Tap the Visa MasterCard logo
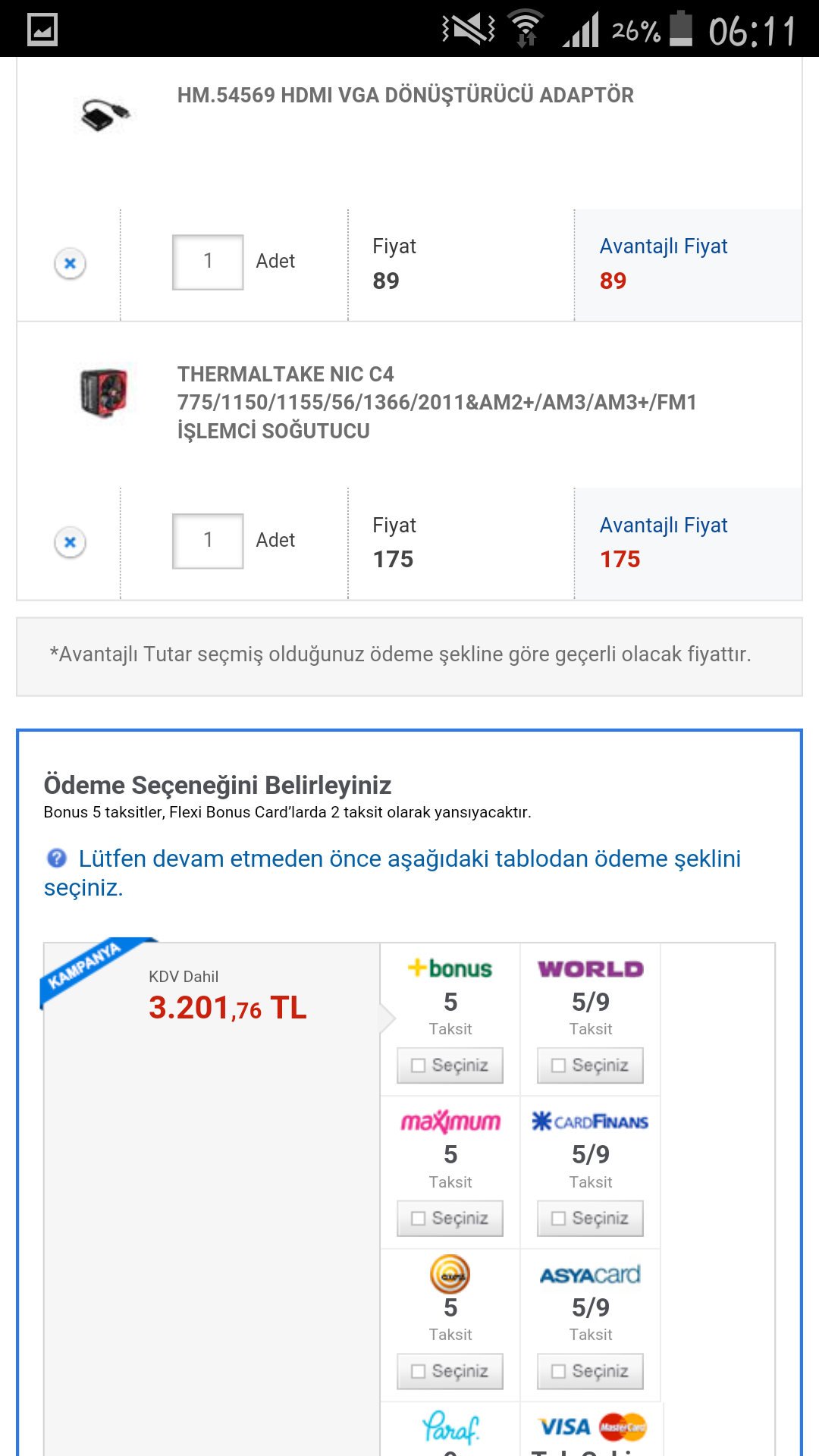This screenshot has height=1456, width=819. pos(591,1427)
